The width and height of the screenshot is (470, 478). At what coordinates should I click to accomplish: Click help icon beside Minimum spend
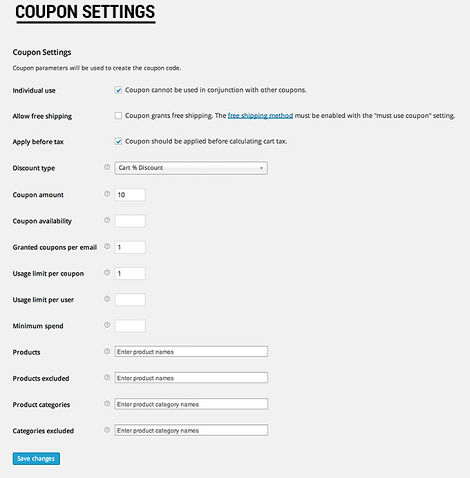coord(107,325)
